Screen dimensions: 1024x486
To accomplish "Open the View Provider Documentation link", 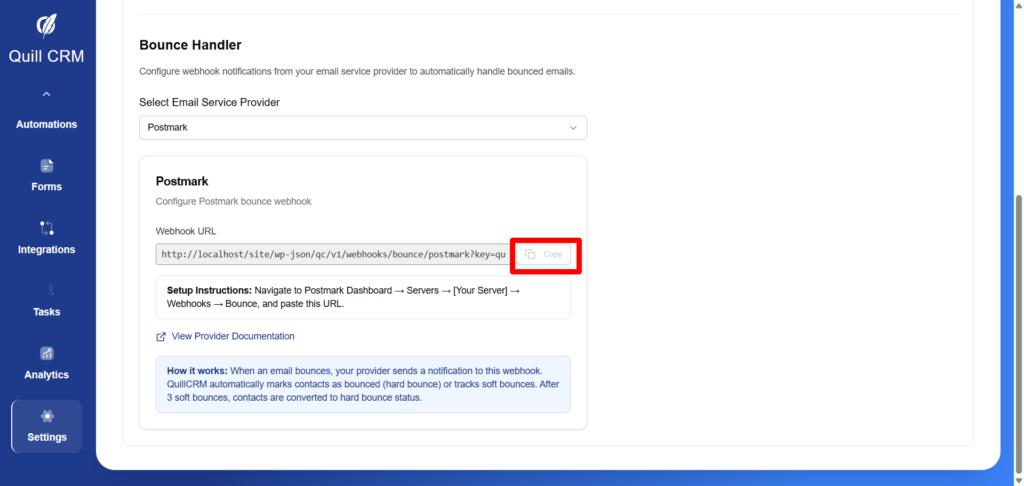I will tap(233, 337).
